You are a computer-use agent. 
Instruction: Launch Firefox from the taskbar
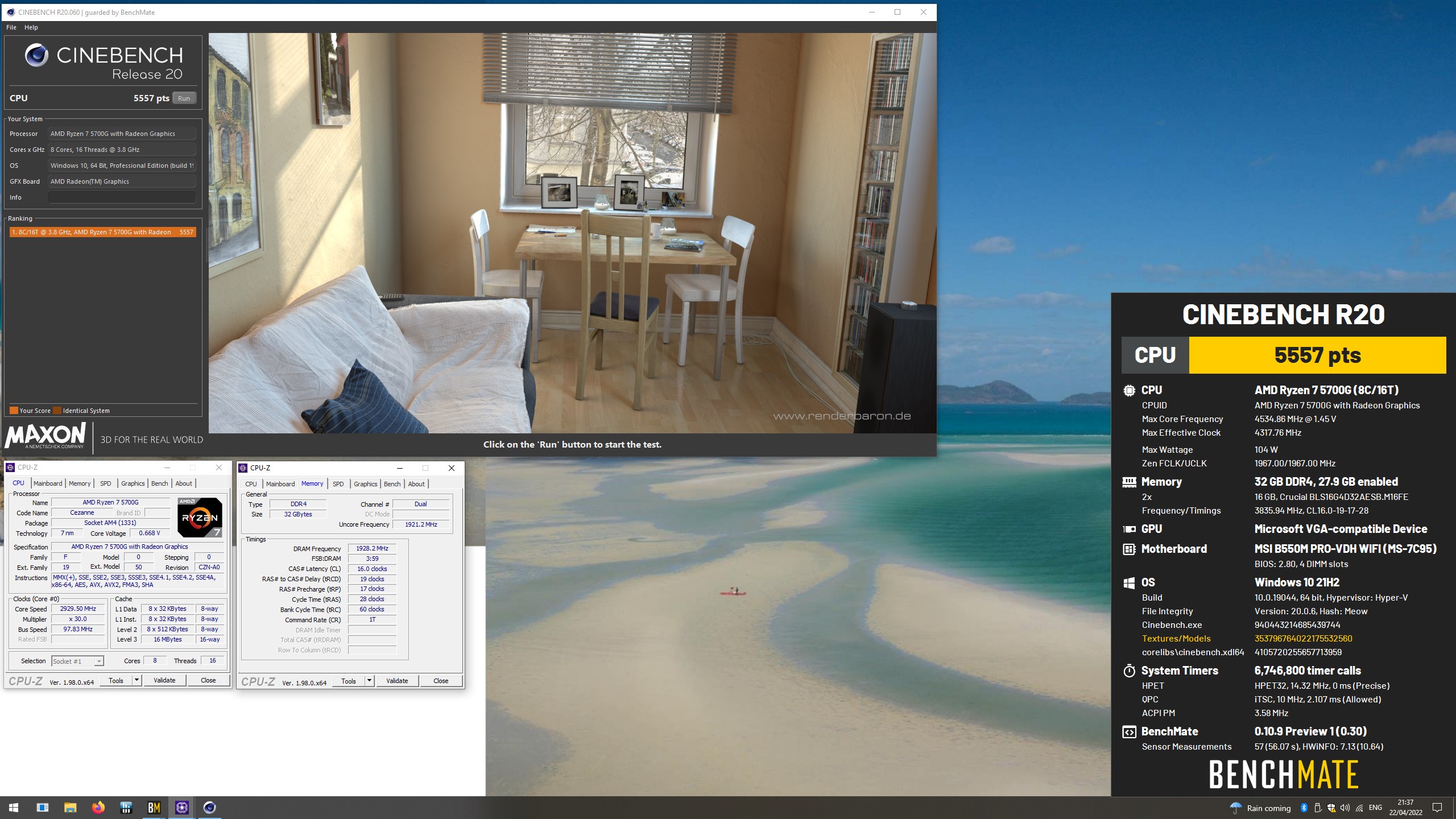[x=98, y=808]
